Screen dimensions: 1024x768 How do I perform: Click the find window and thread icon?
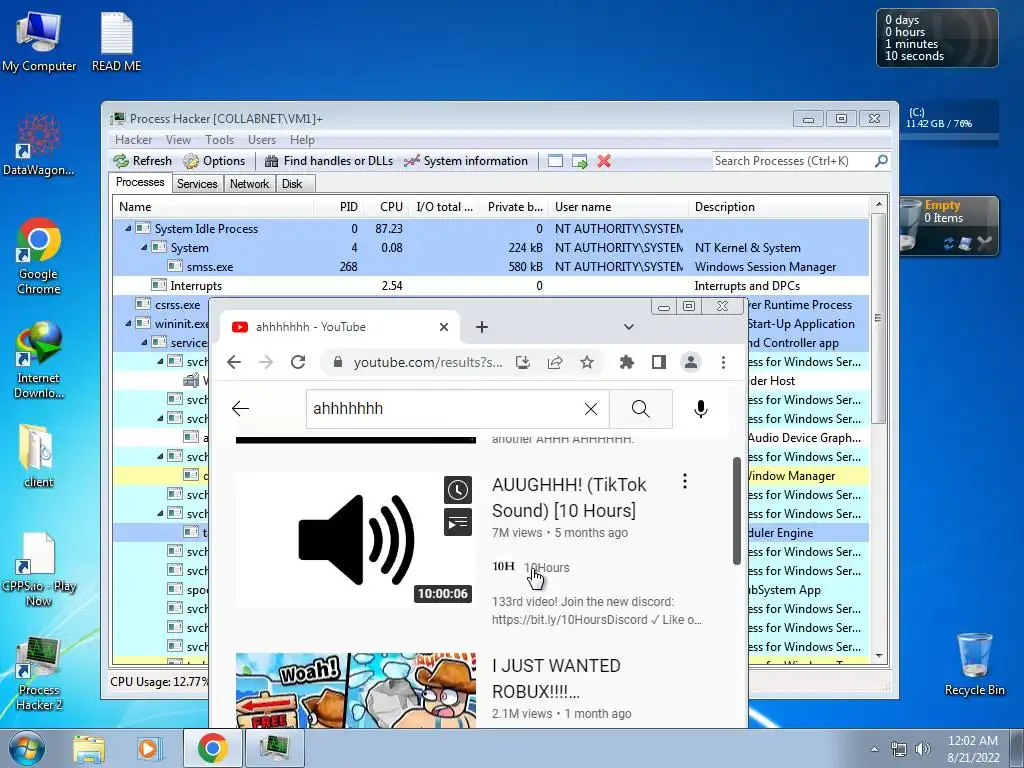point(579,161)
